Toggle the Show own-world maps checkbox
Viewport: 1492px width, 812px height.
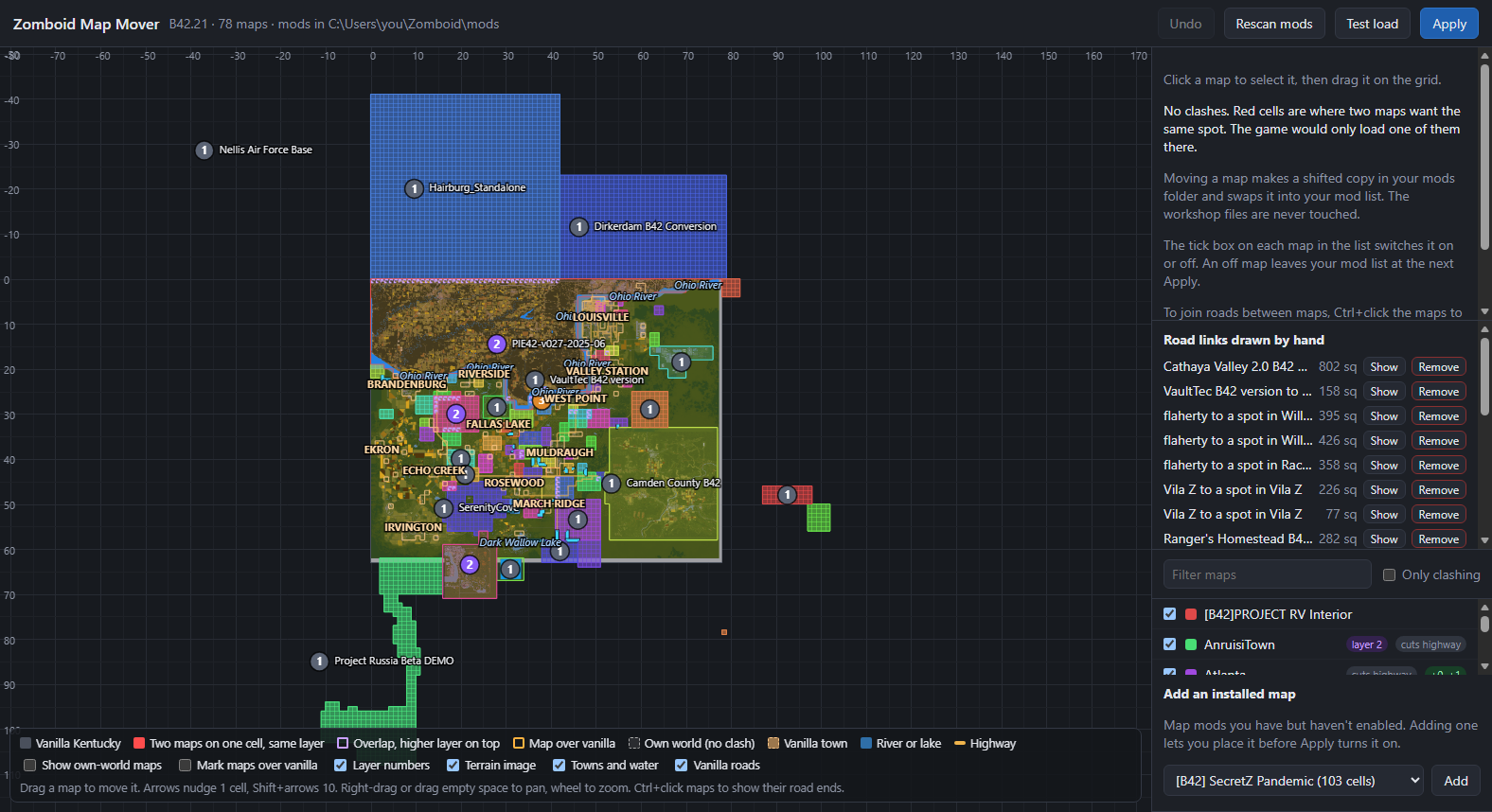pyautogui.click(x=29, y=766)
